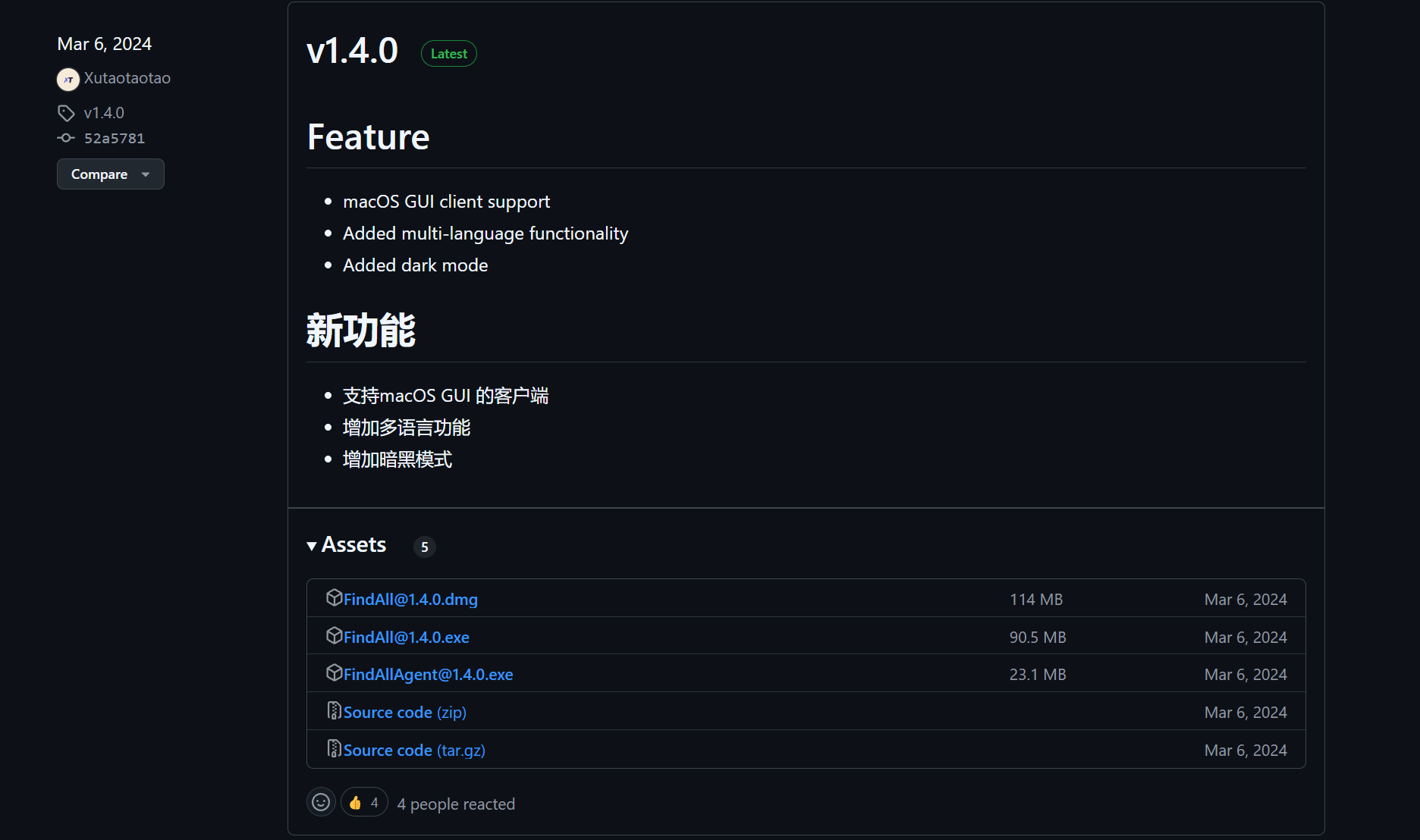Click the tag icon beside v1.4.0
This screenshot has width=1420, height=840.
(x=66, y=113)
